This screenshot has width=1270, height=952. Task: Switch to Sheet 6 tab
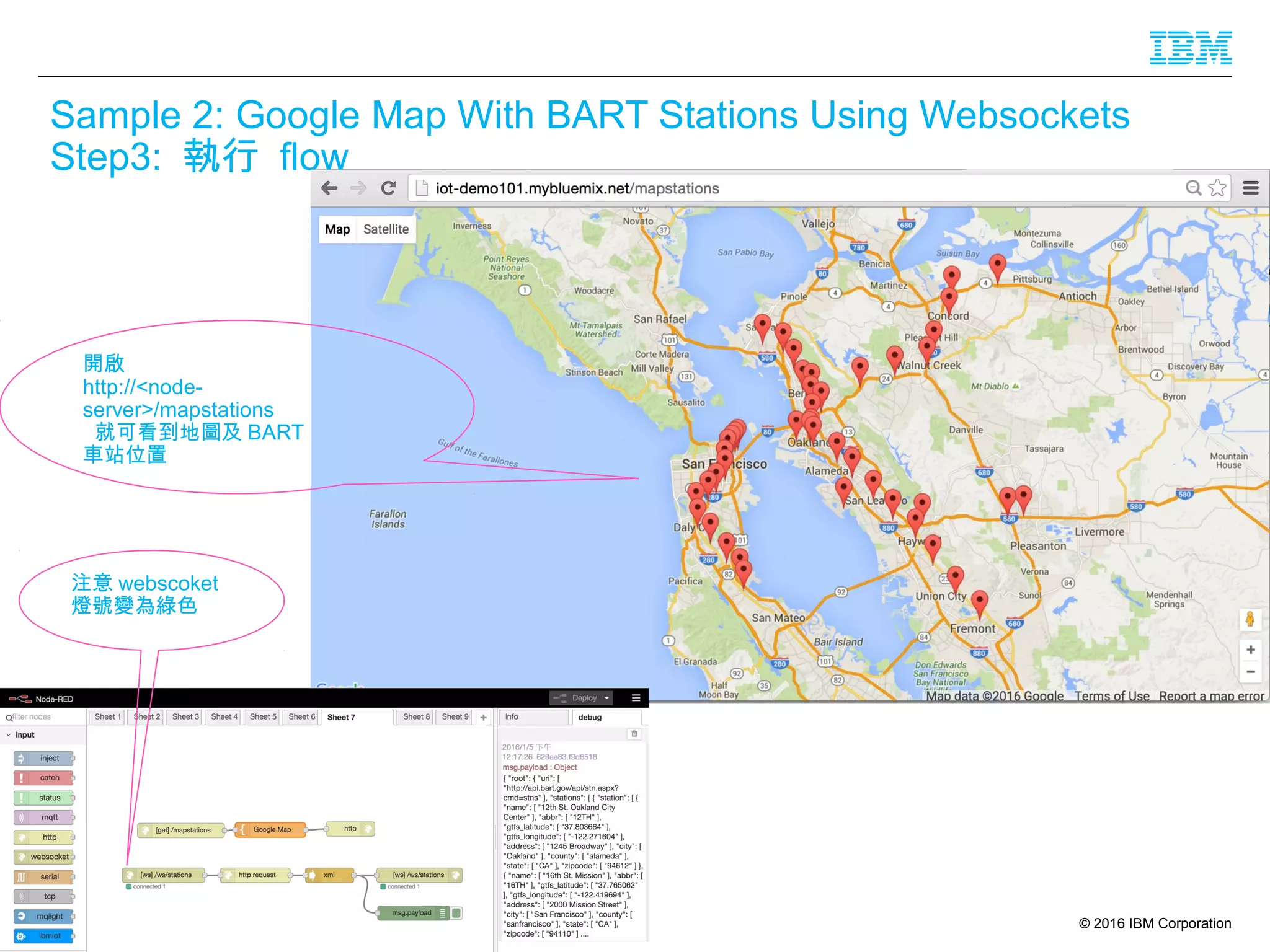coord(301,716)
